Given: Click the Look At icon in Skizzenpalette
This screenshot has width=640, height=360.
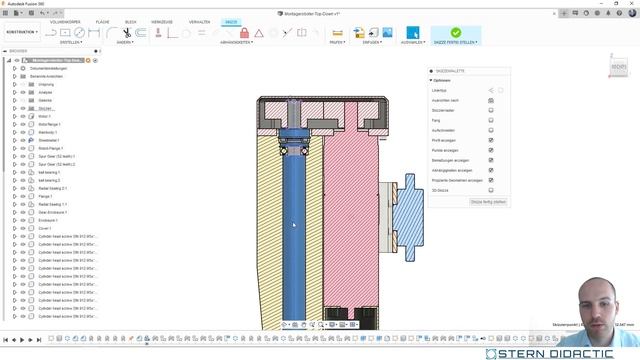Looking at the screenshot, I should 491,100.
